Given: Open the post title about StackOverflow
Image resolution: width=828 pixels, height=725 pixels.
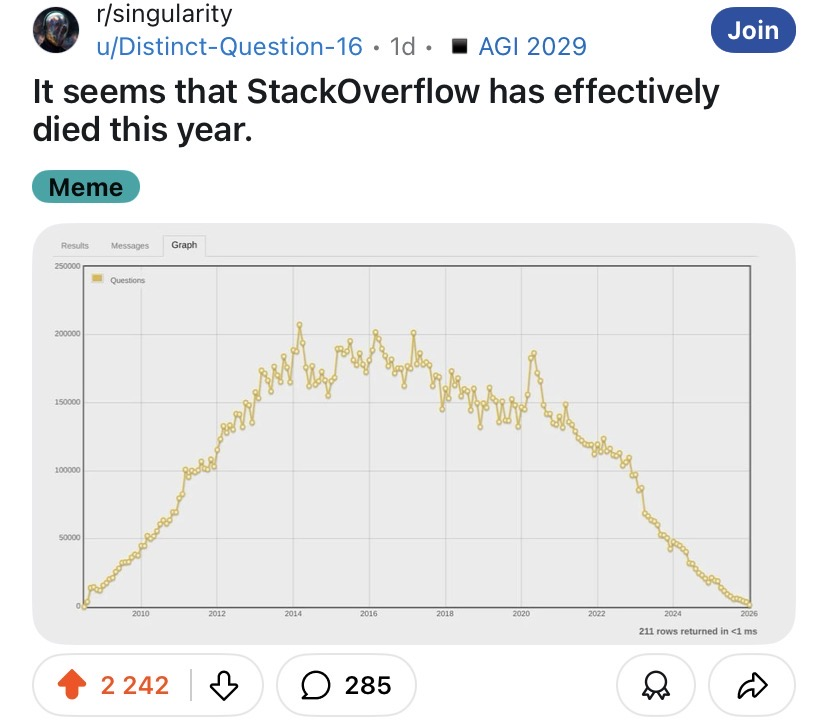Looking at the screenshot, I should tap(375, 110).
